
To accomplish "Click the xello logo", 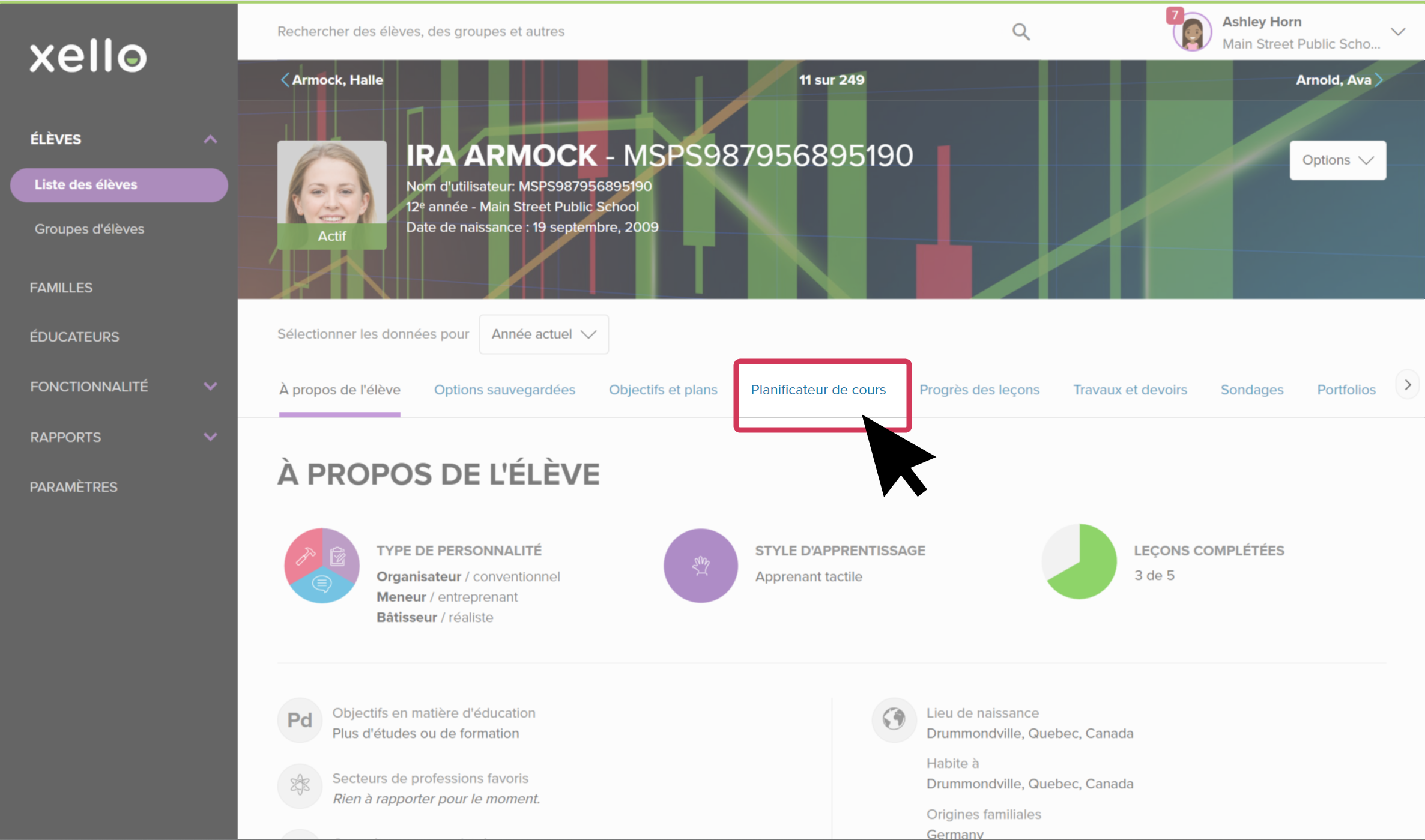I will pos(88,57).
